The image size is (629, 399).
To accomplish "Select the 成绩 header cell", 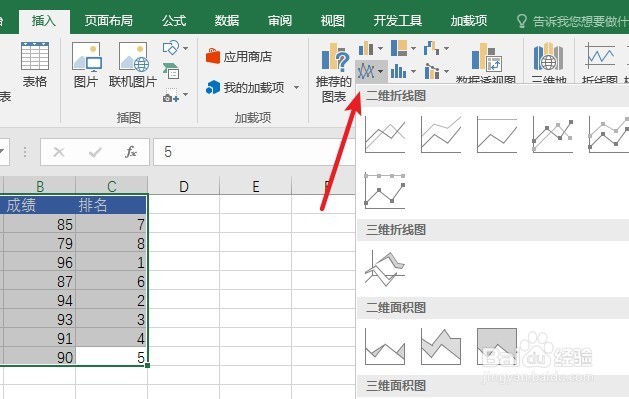I will click(39, 205).
